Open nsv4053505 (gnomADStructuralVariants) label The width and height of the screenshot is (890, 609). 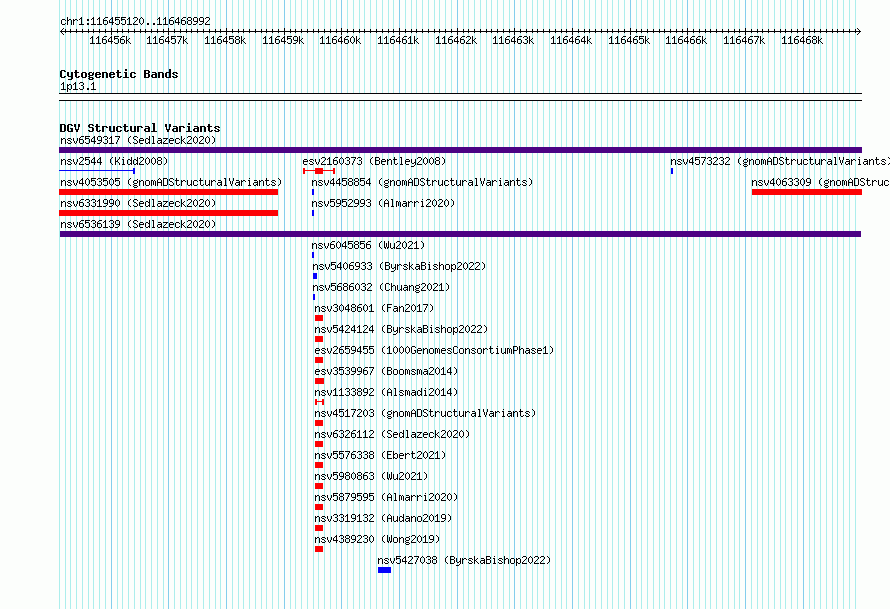171,182
